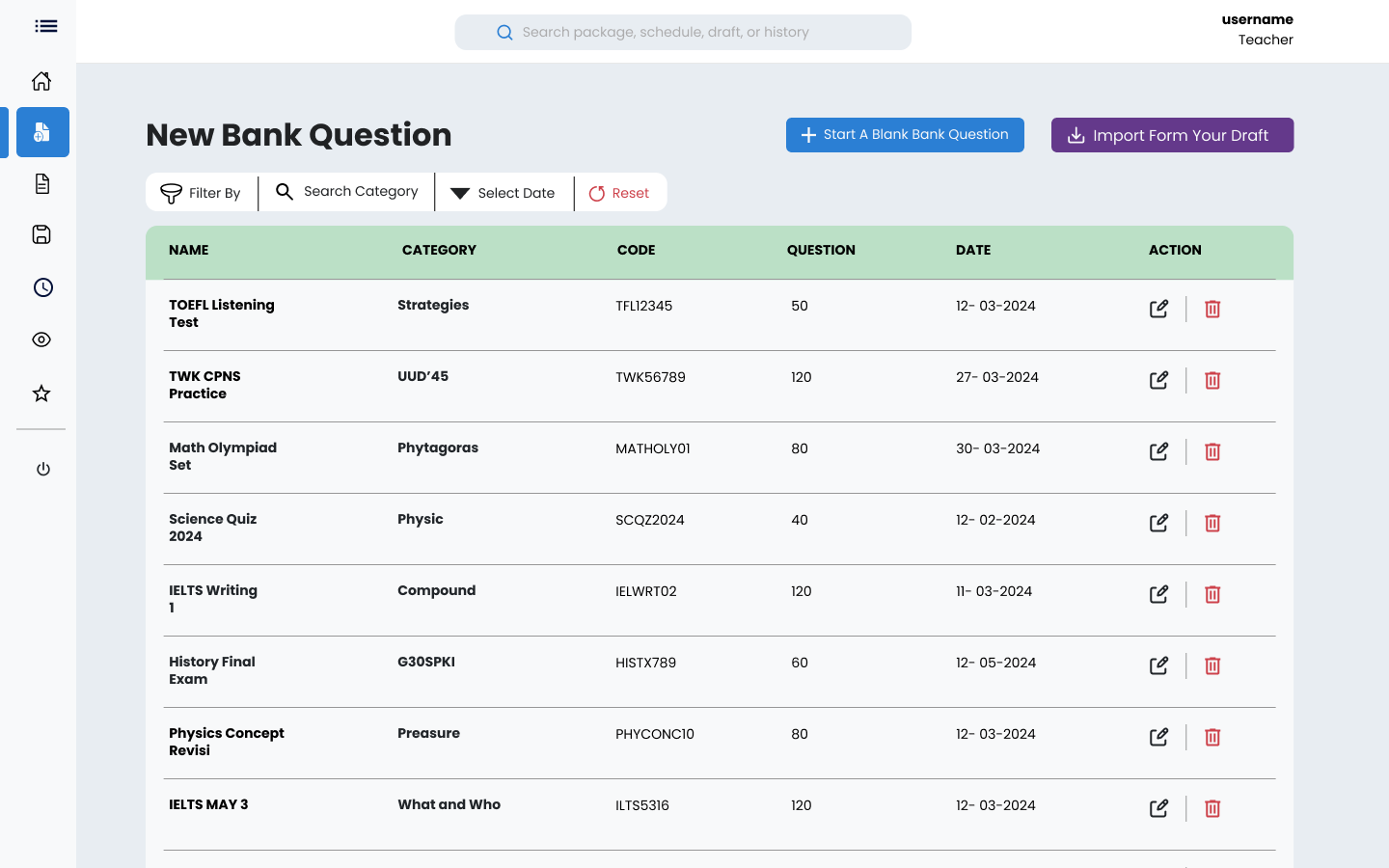Open saved drafts floppy disk icon

41,234
